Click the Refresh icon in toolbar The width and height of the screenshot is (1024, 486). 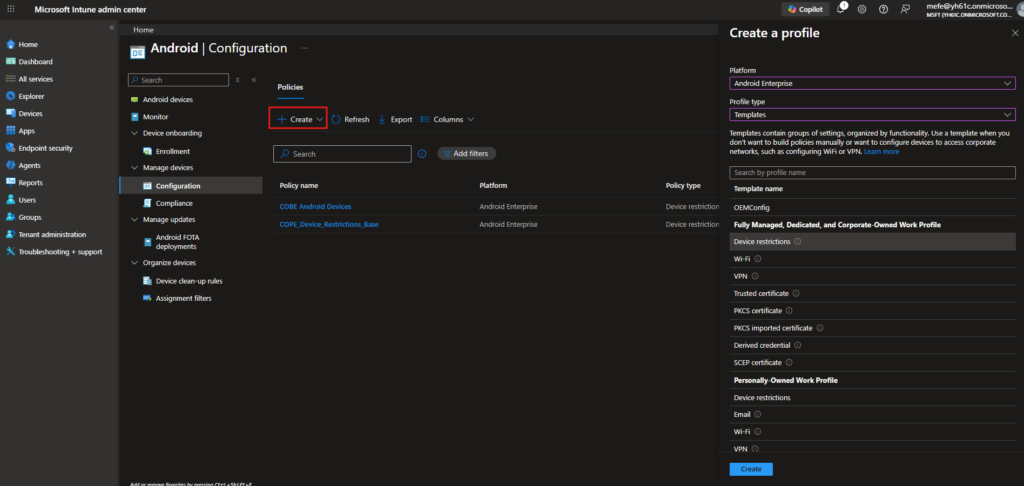[336, 119]
